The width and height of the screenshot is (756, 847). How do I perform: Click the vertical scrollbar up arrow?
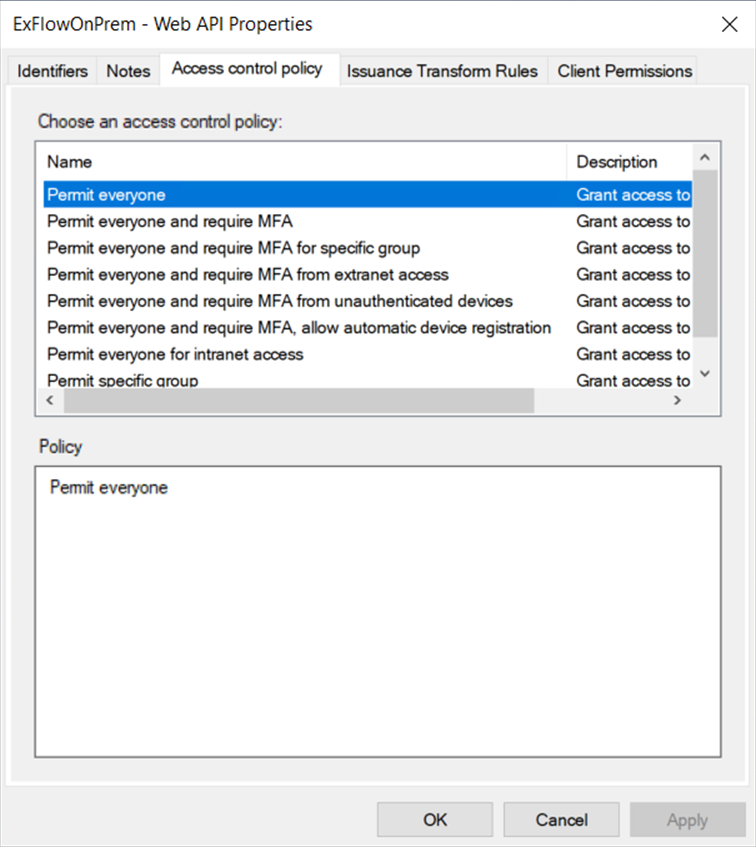705,157
